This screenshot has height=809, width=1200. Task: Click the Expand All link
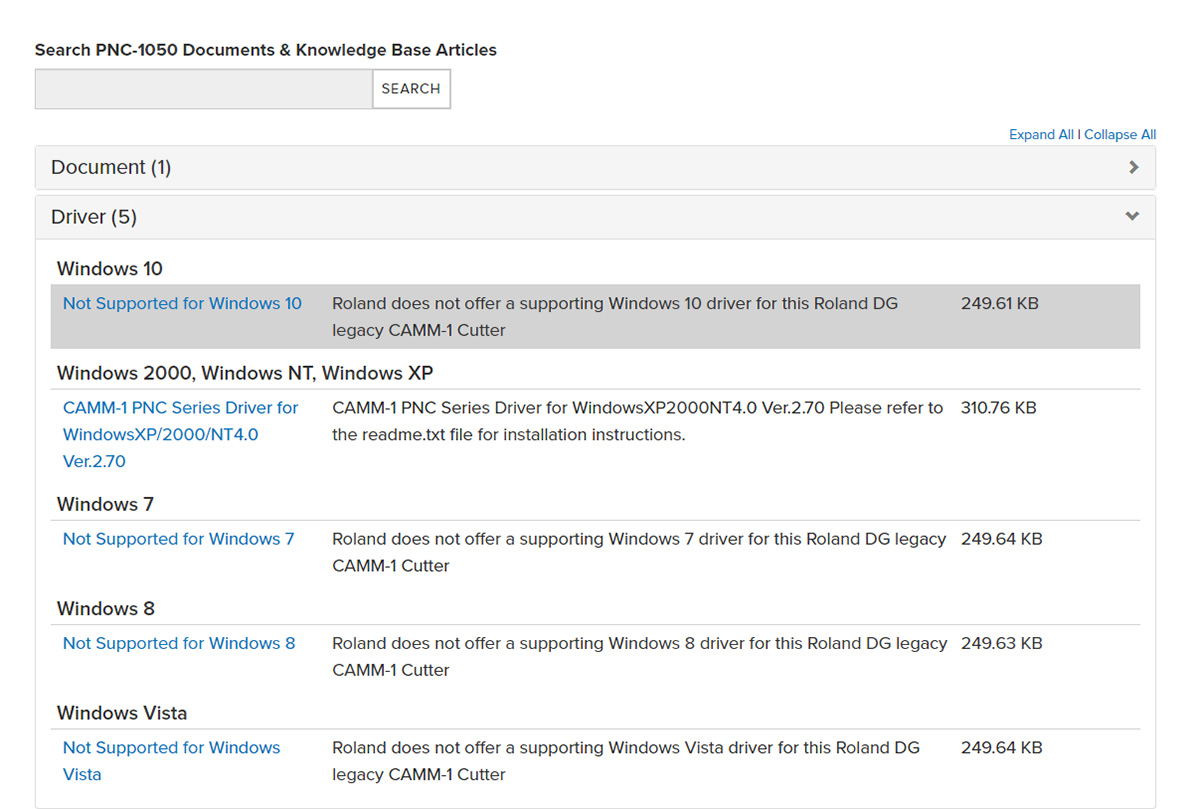point(1041,134)
